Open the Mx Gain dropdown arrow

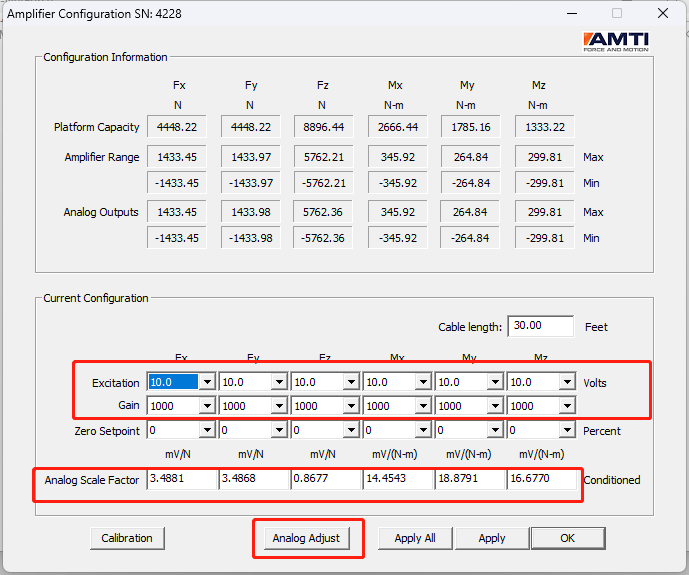pyautogui.click(x=423, y=406)
